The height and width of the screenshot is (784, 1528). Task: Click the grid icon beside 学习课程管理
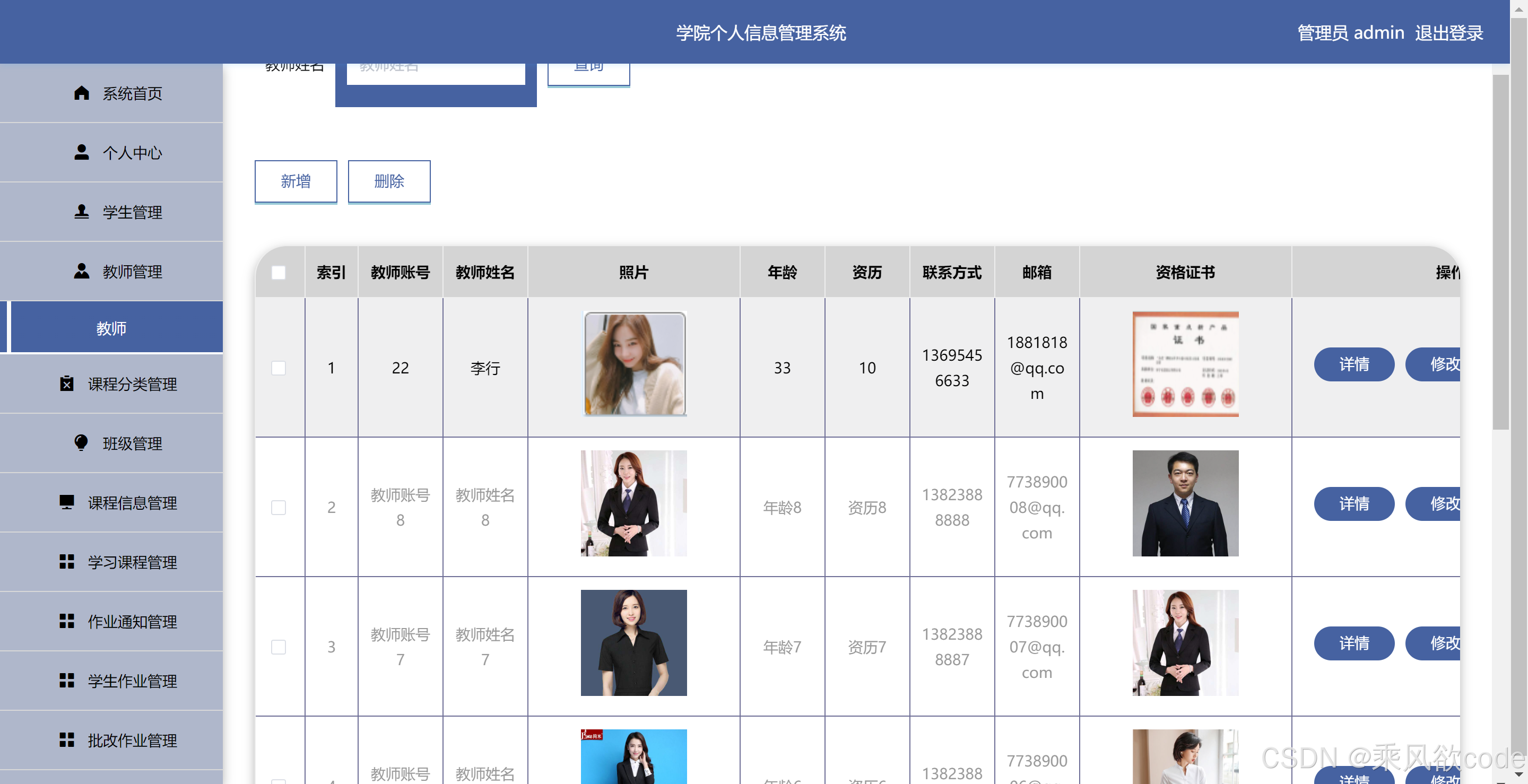pyautogui.click(x=66, y=562)
